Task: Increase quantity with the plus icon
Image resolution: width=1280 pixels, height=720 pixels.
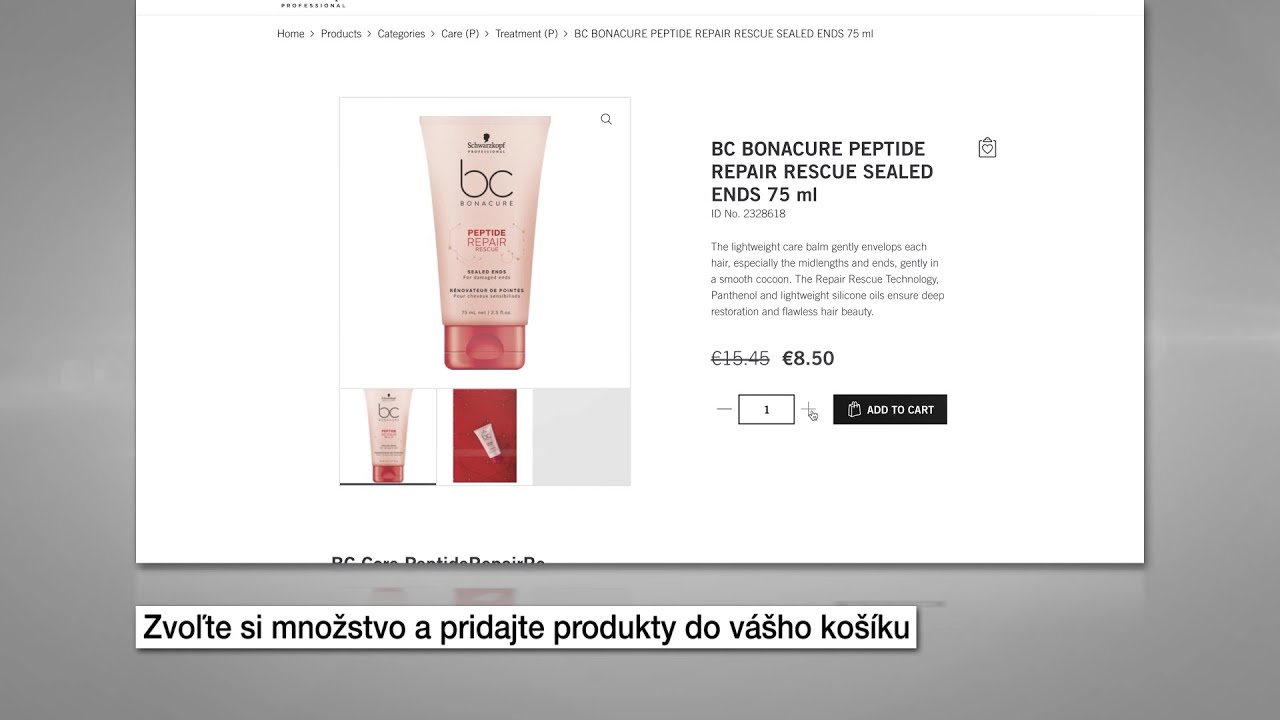Action: coord(808,409)
